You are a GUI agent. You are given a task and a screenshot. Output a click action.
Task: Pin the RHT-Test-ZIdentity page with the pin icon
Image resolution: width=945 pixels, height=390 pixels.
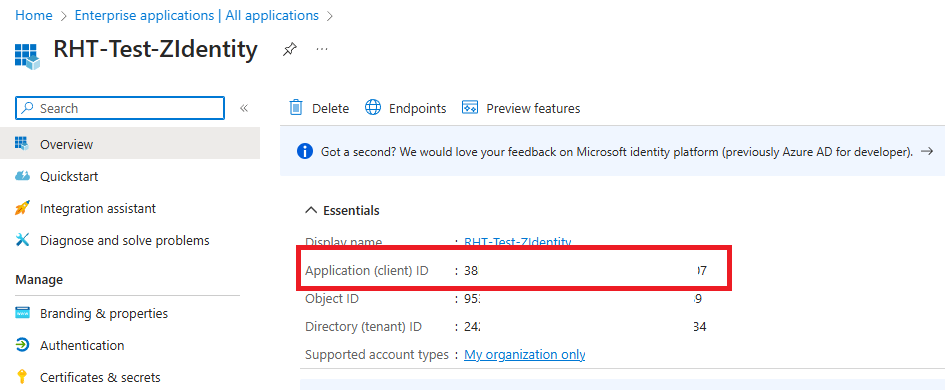click(x=289, y=50)
